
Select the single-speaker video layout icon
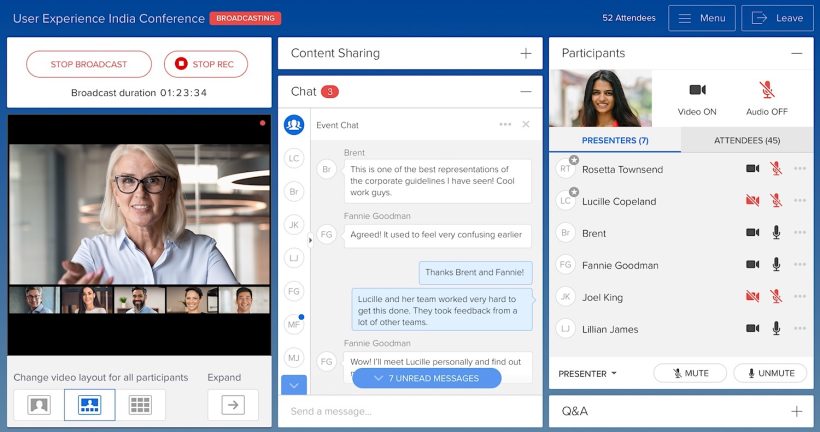point(39,405)
